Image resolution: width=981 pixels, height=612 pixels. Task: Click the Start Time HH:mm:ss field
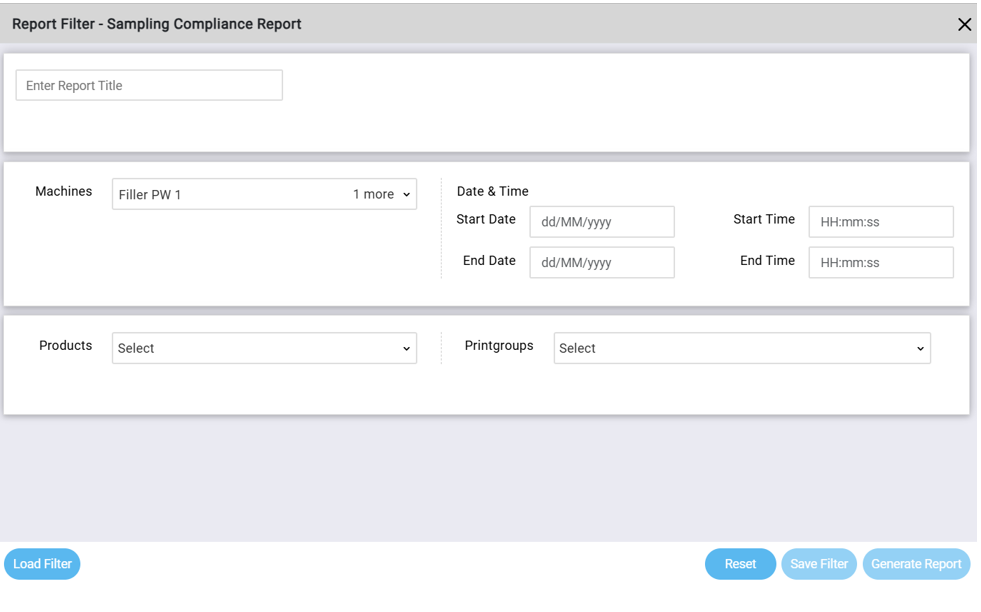tap(880, 222)
